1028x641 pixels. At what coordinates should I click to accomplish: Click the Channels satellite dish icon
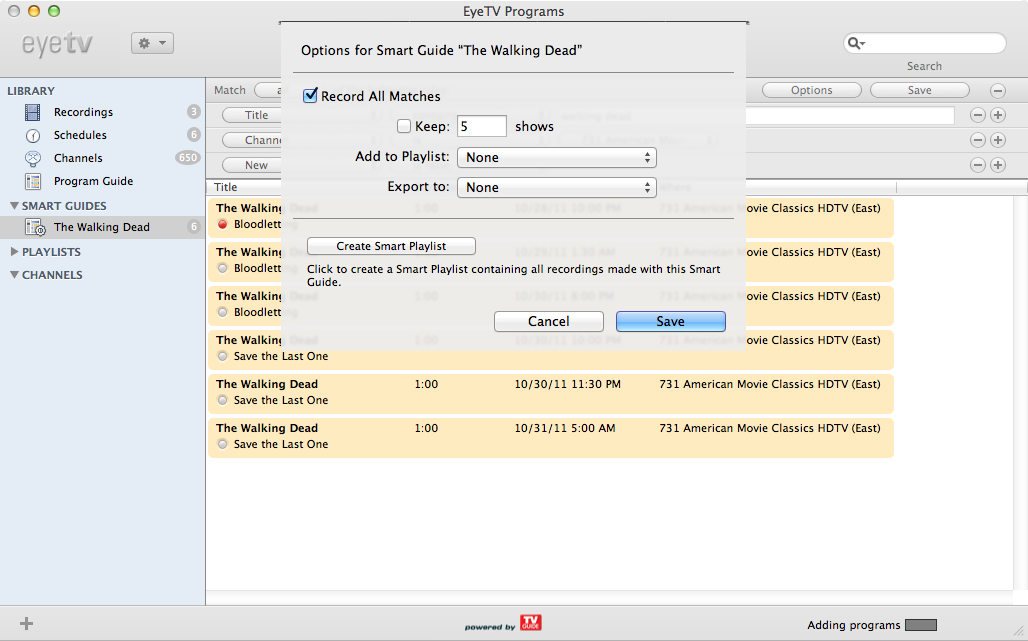(x=33, y=158)
